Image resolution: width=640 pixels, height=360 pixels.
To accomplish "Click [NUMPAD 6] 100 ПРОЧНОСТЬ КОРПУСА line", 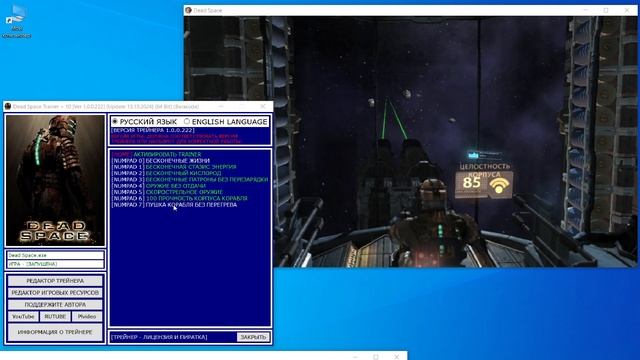I will (x=180, y=198).
